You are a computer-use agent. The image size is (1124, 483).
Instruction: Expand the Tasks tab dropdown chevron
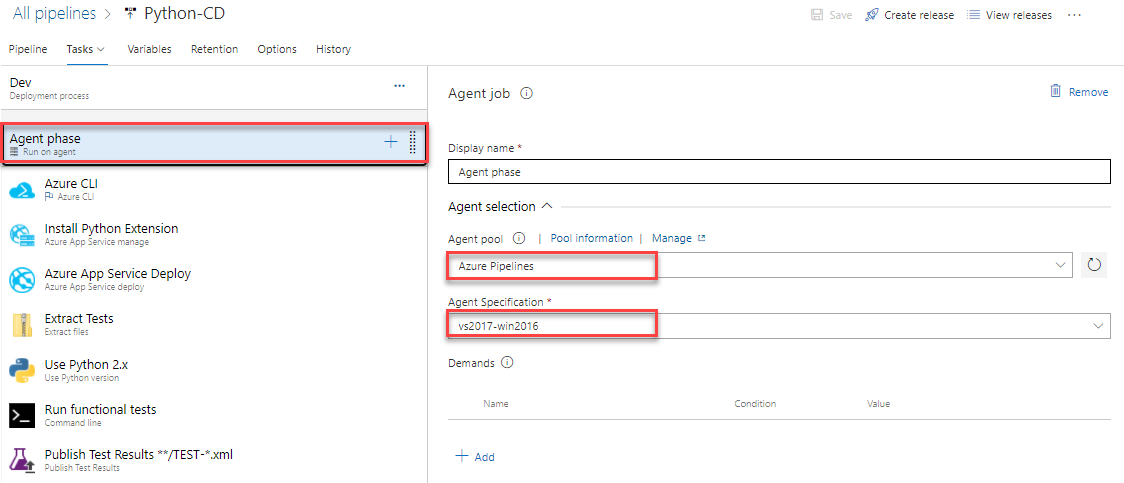[100, 49]
